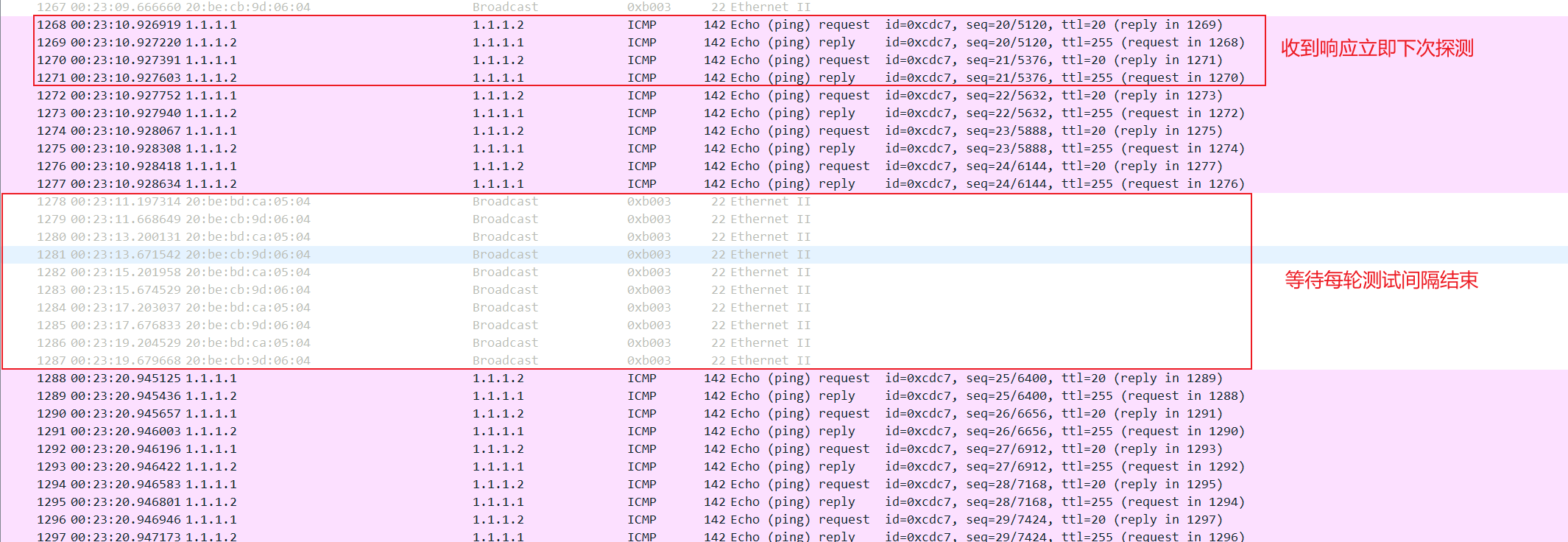Image resolution: width=1568 pixels, height=542 pixels.
Task: Click the red annotation '收到响应立即下次探测'
Action: click(1377, 49)
